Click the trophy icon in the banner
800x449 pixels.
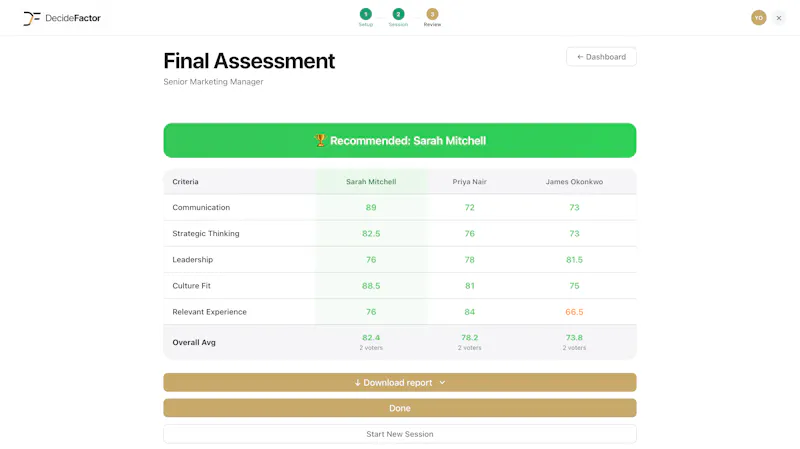point(320,140)
